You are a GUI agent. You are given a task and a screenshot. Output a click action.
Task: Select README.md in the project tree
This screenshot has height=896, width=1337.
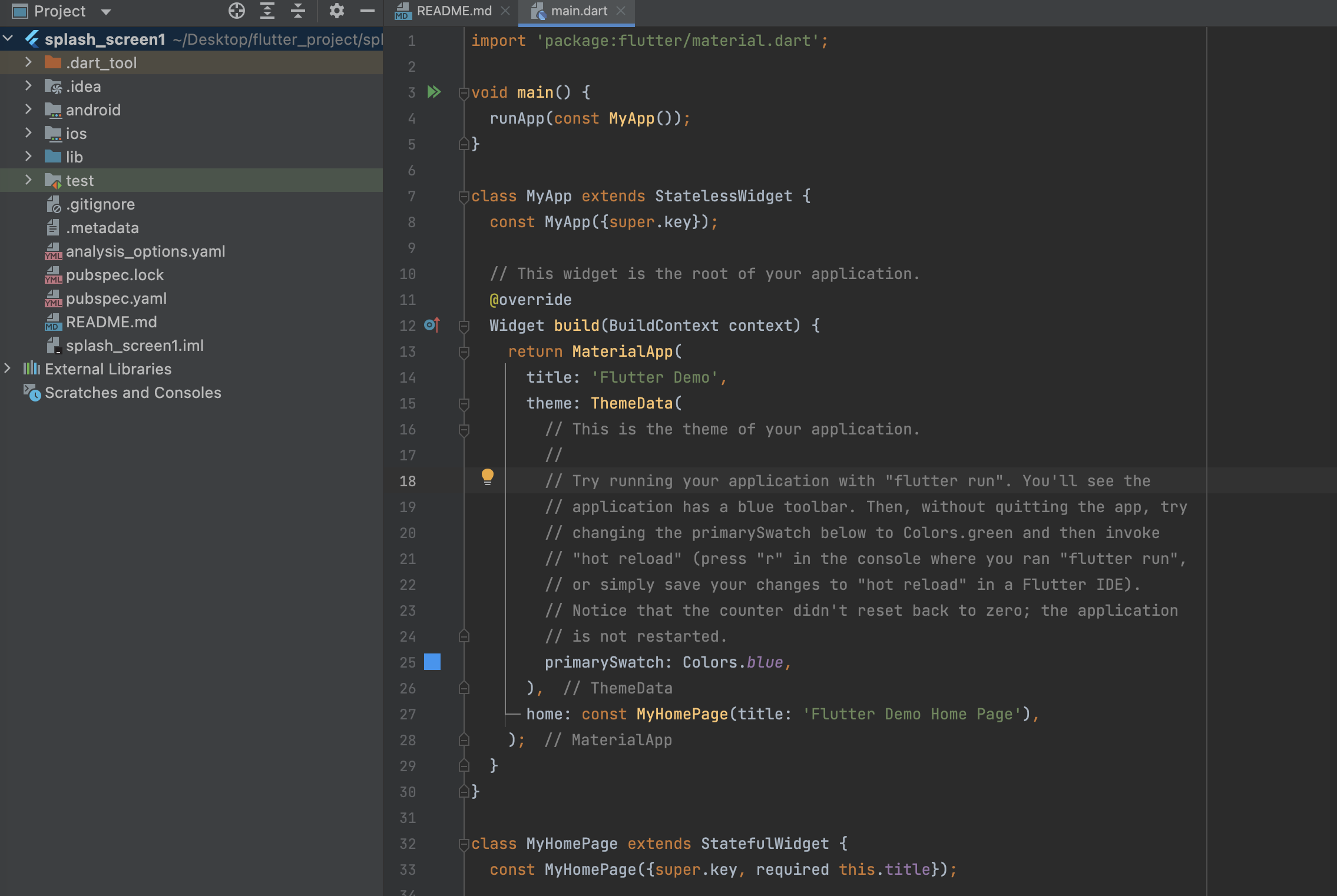pyautogui.click(x=111, y=322)
